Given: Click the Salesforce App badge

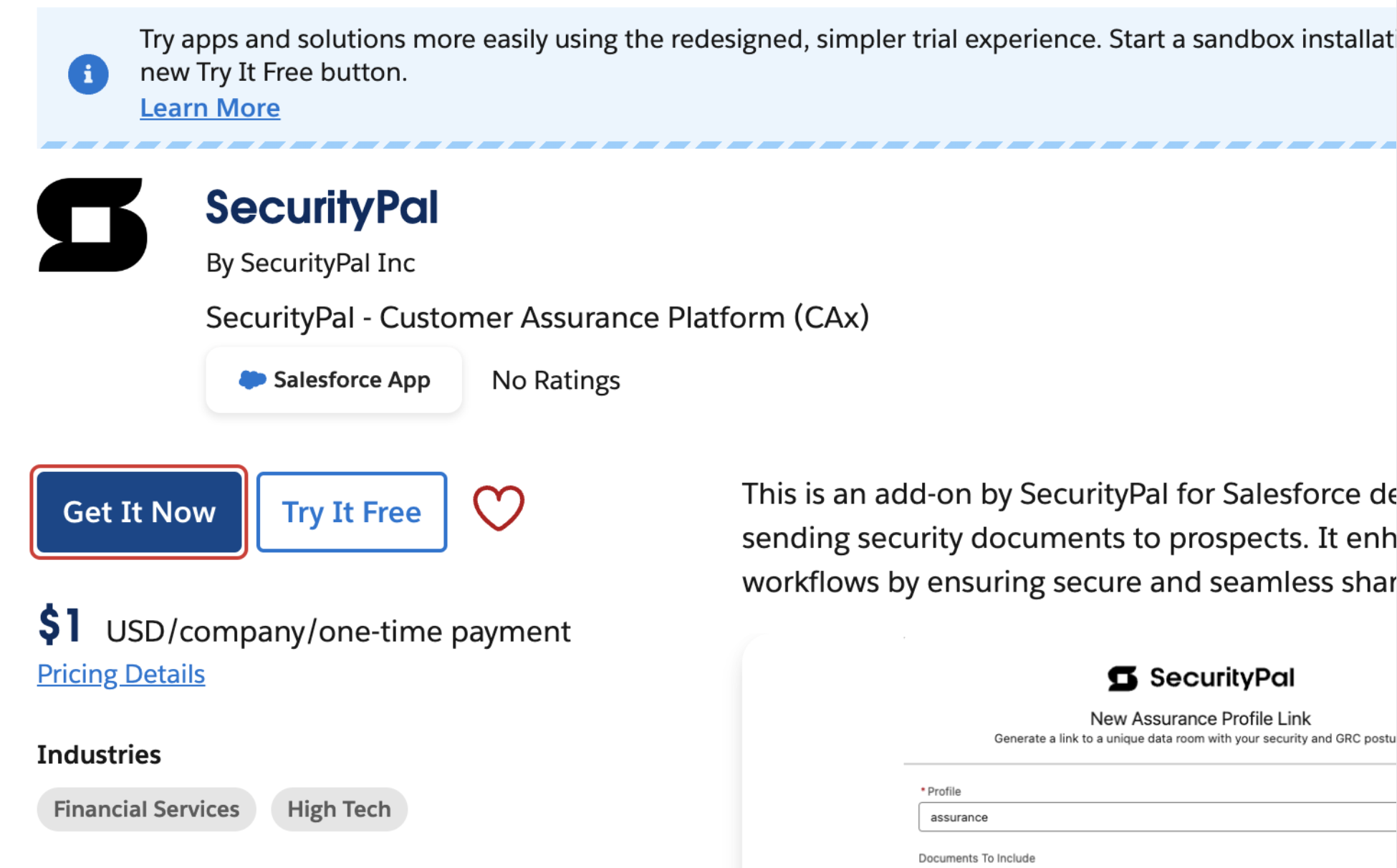Looking at the screenshot, I should (334, 380).
